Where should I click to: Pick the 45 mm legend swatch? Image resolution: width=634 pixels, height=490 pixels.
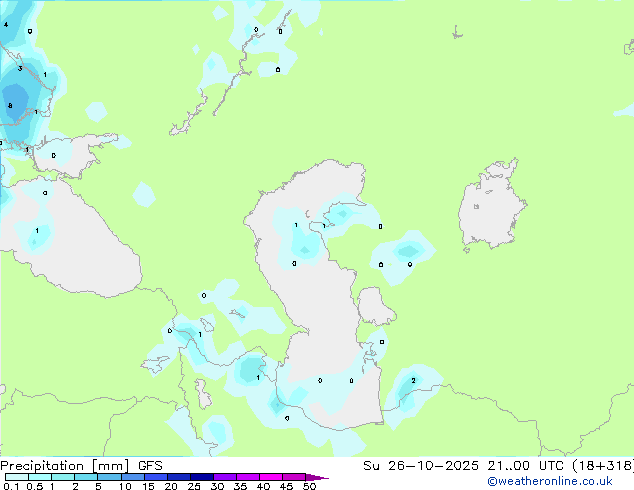[294, 477]
